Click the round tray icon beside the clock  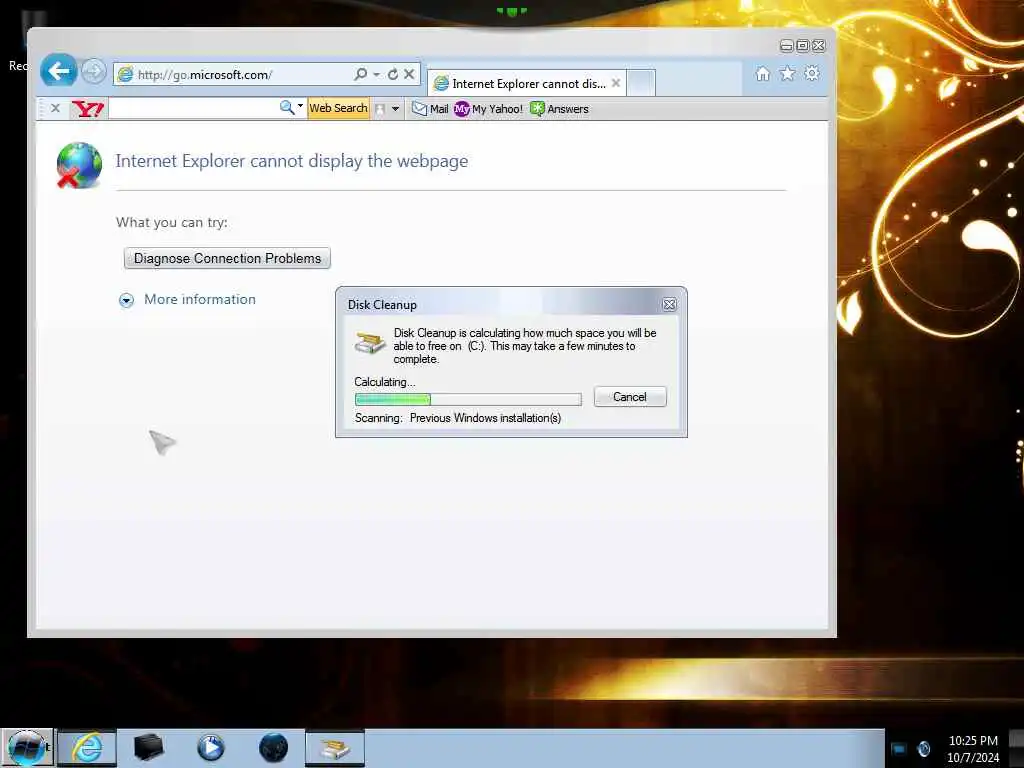pyautogui.click(x=924, y=749)
